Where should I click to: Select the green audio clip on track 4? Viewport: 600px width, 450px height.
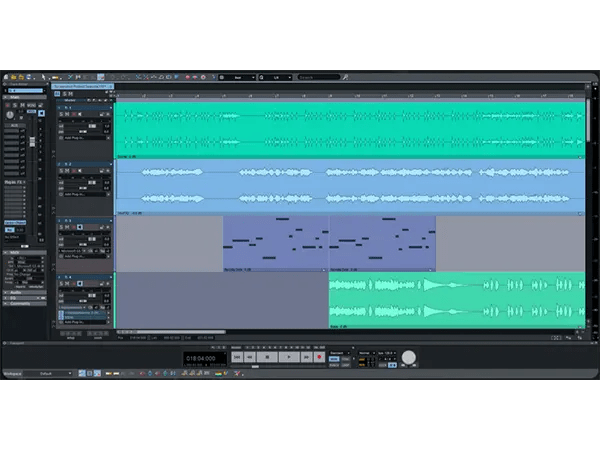[x=457, y=300]
